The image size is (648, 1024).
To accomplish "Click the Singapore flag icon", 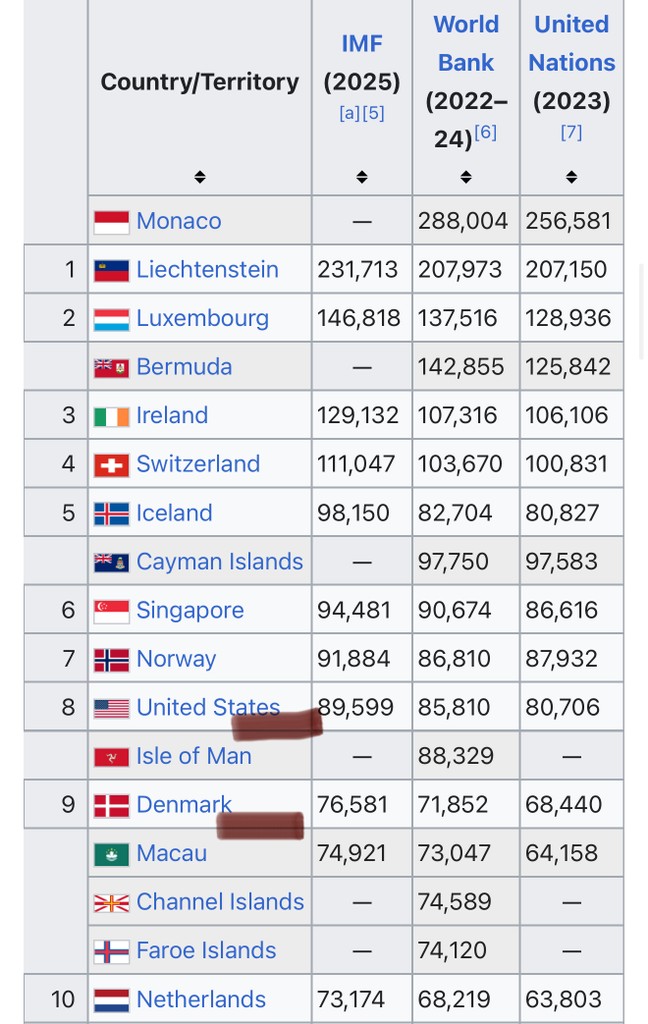I will pyautogui.click(x=111, y=611).
